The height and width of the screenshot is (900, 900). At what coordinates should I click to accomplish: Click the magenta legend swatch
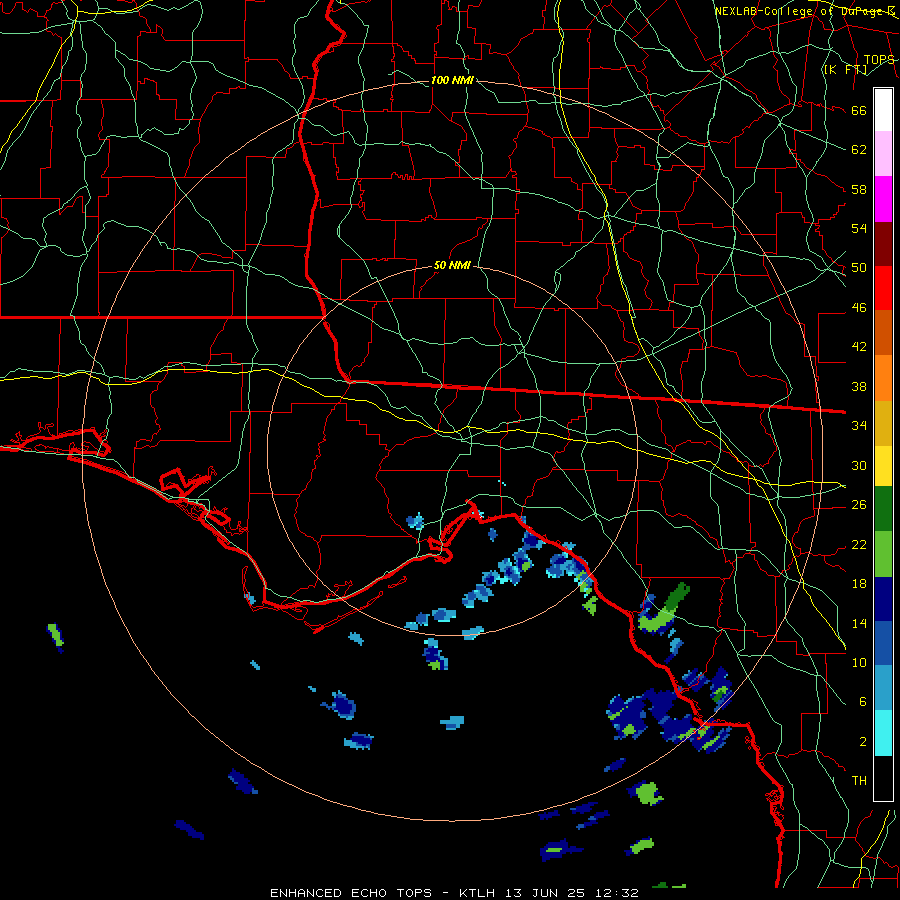(883, 199)
